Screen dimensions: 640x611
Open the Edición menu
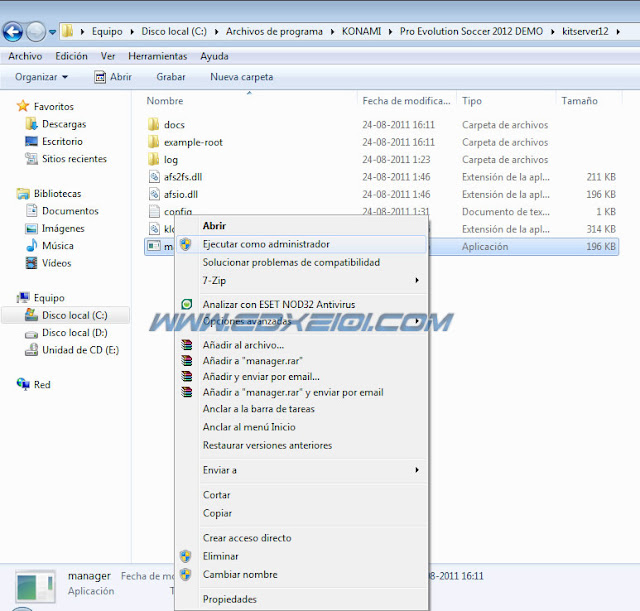pyautogui.click(x=71, y=56)
